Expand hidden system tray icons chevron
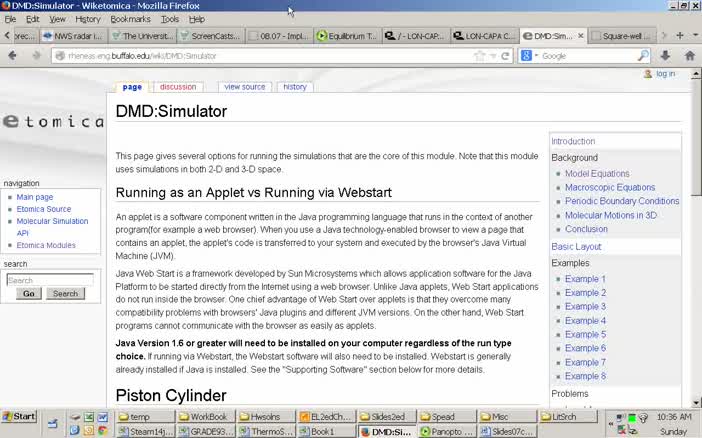 pyautogui.click(x=610, y=423)
